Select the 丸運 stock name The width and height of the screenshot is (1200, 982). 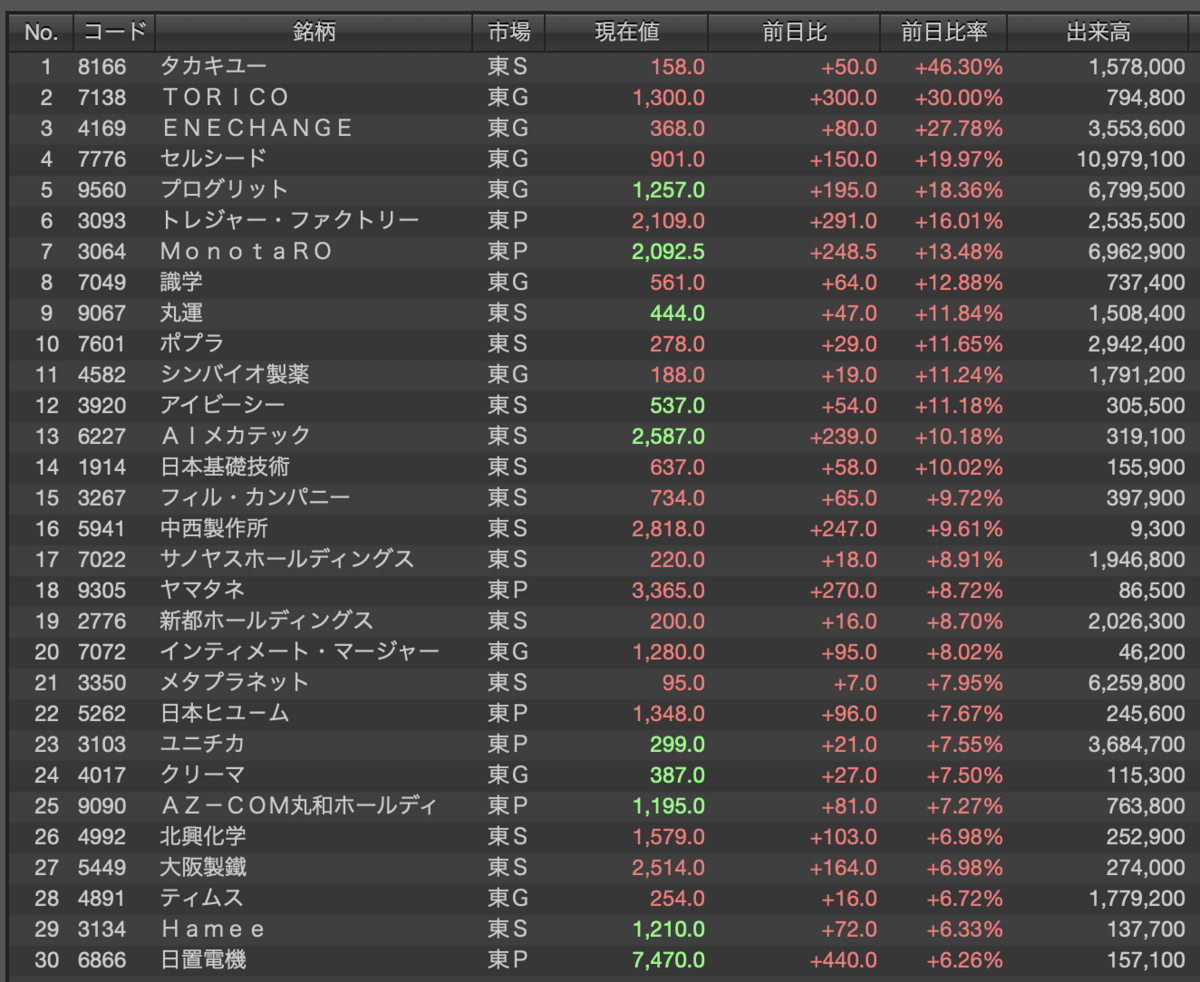(x=181, y=313)
